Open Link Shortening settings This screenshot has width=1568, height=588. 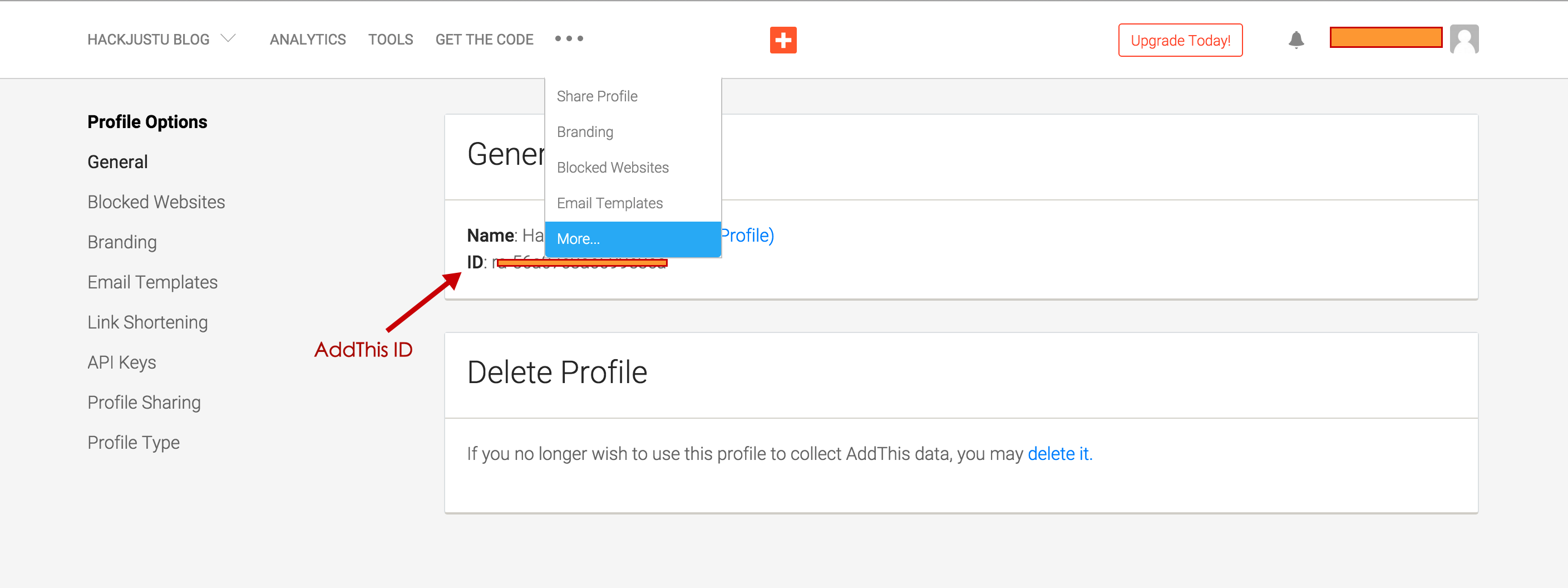pos(147,322)
